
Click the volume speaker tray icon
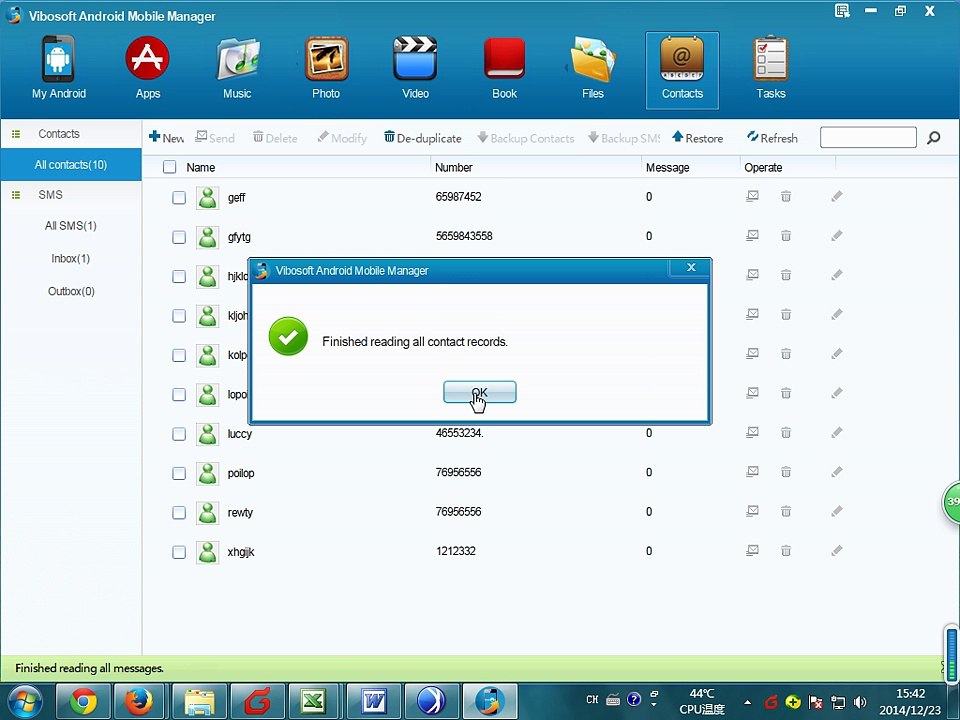[860, 702]
